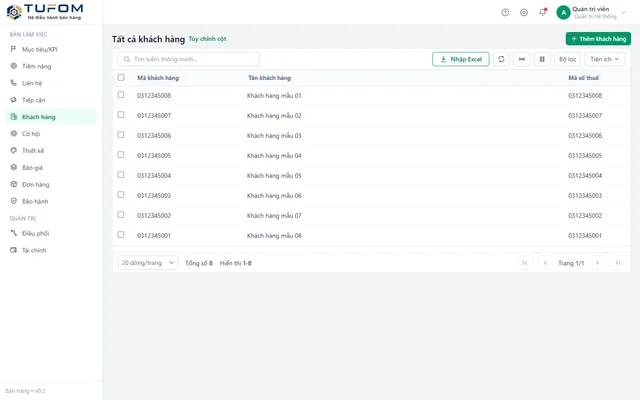
Task: Select checkbox for Khách hàng mẫu 05
Action: point(121,175)
